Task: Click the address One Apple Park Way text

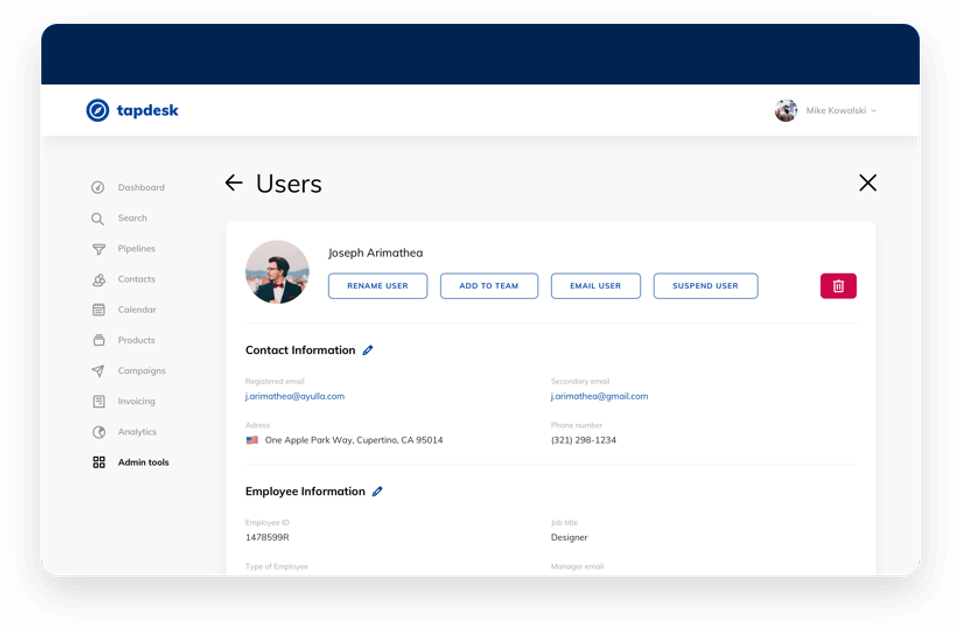Action: click(x=354, y=440)
